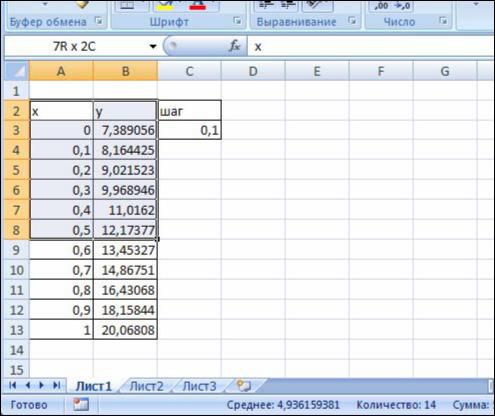Switch to the Лист1 sheet tab
This screenshot has width=495, height=416.
[93, 386]
